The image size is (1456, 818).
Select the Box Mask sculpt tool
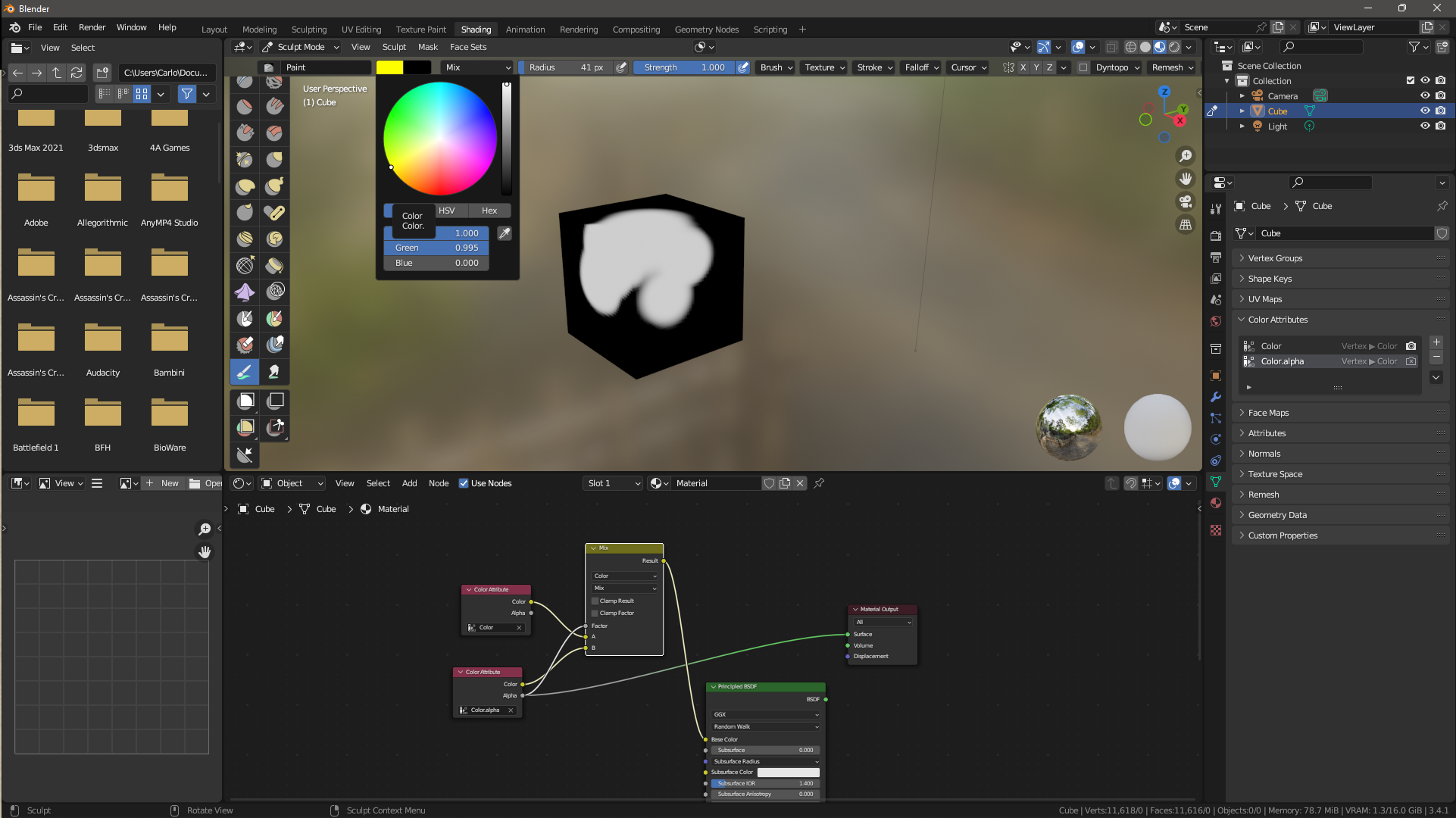click(245, 401)
